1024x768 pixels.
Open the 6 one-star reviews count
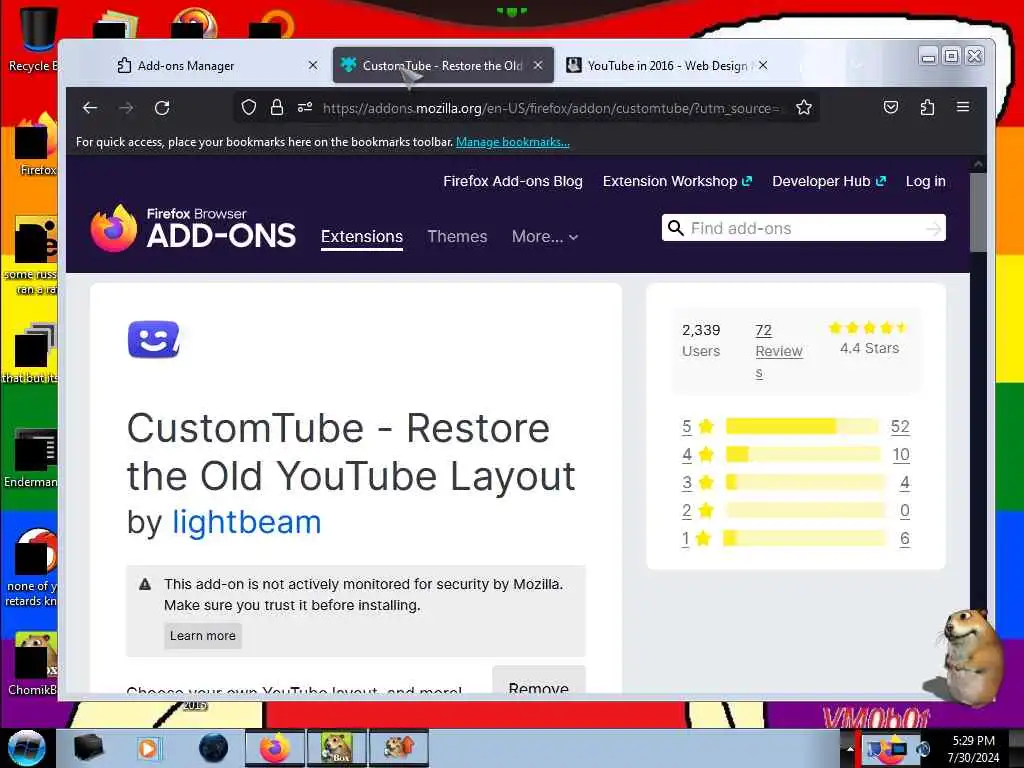click(x=904, y=538)
